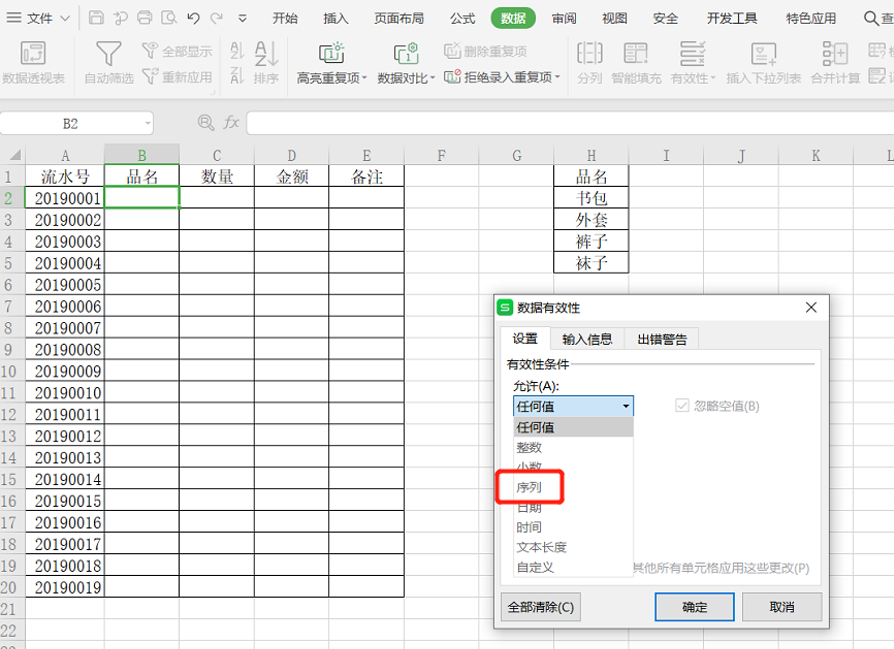Click the Print icon in quick access bar
Image resolution: width=894 pixels, height=649 pixels.
145,18
